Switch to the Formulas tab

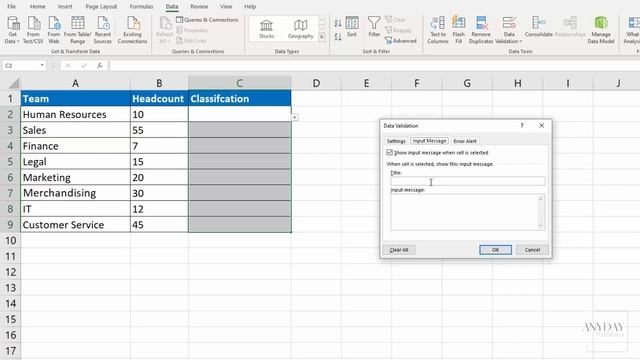141,7
